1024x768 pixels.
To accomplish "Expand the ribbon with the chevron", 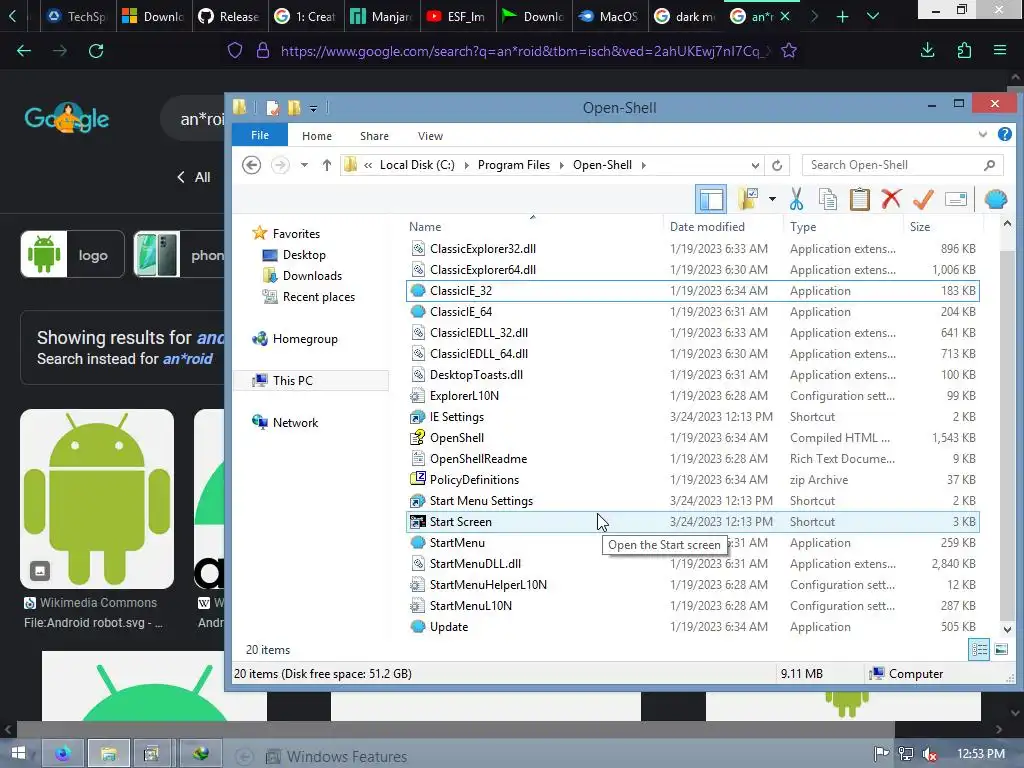I will pos(982,135).
